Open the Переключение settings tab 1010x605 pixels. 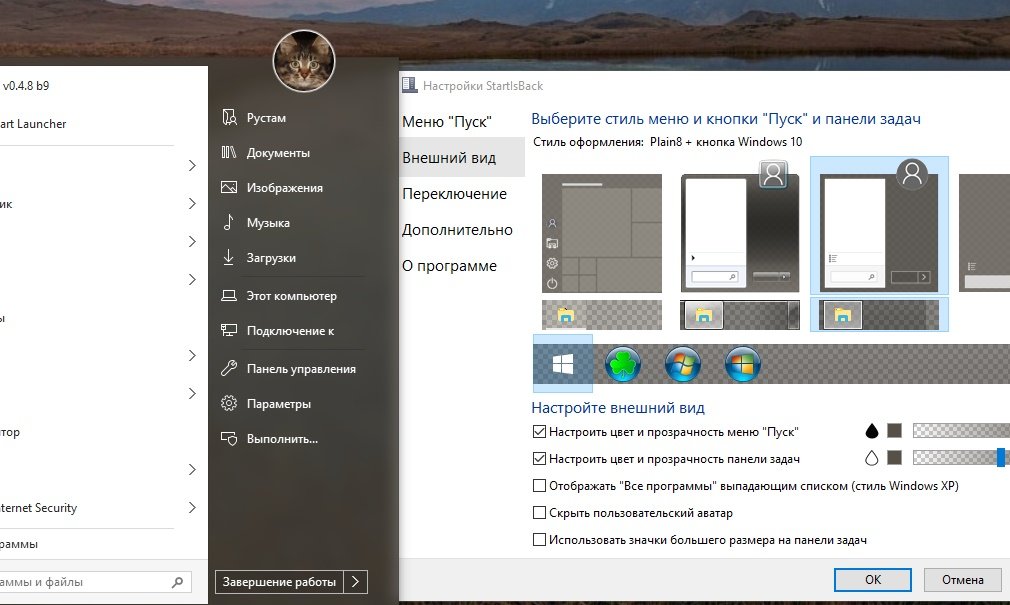coord(454,194)
